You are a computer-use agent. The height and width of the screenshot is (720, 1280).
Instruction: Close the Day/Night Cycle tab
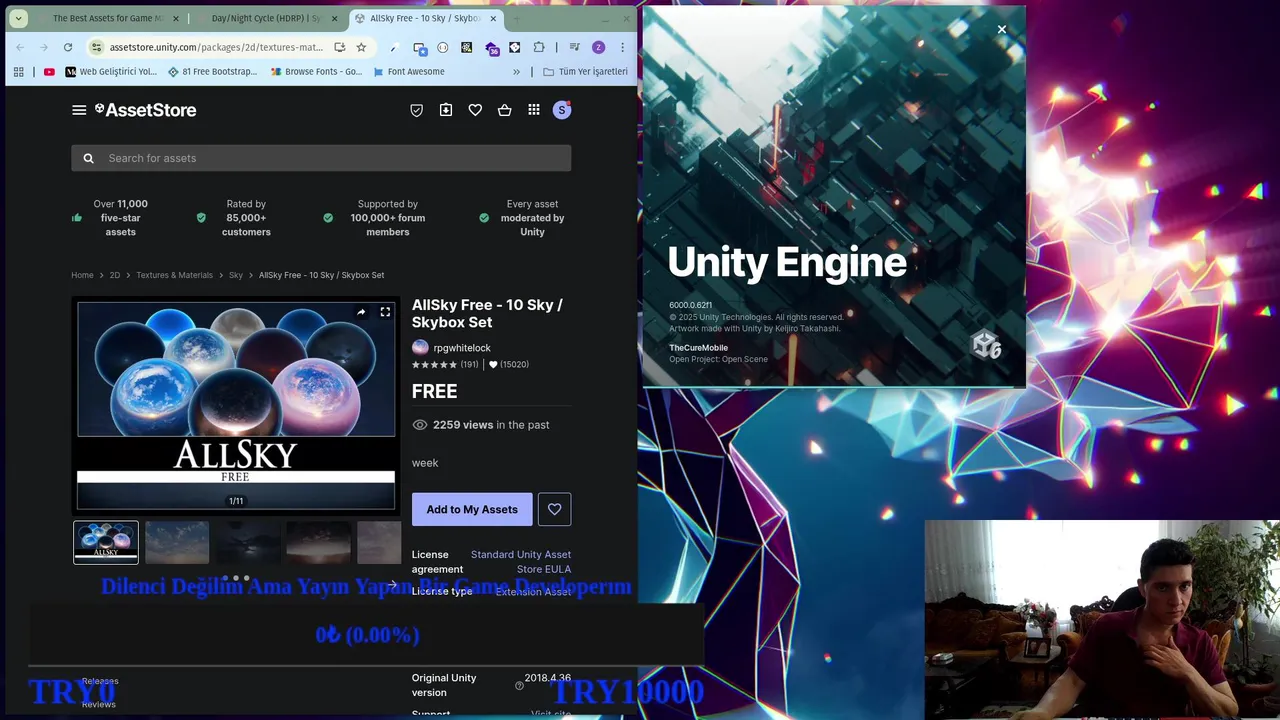tap(334, 18)
